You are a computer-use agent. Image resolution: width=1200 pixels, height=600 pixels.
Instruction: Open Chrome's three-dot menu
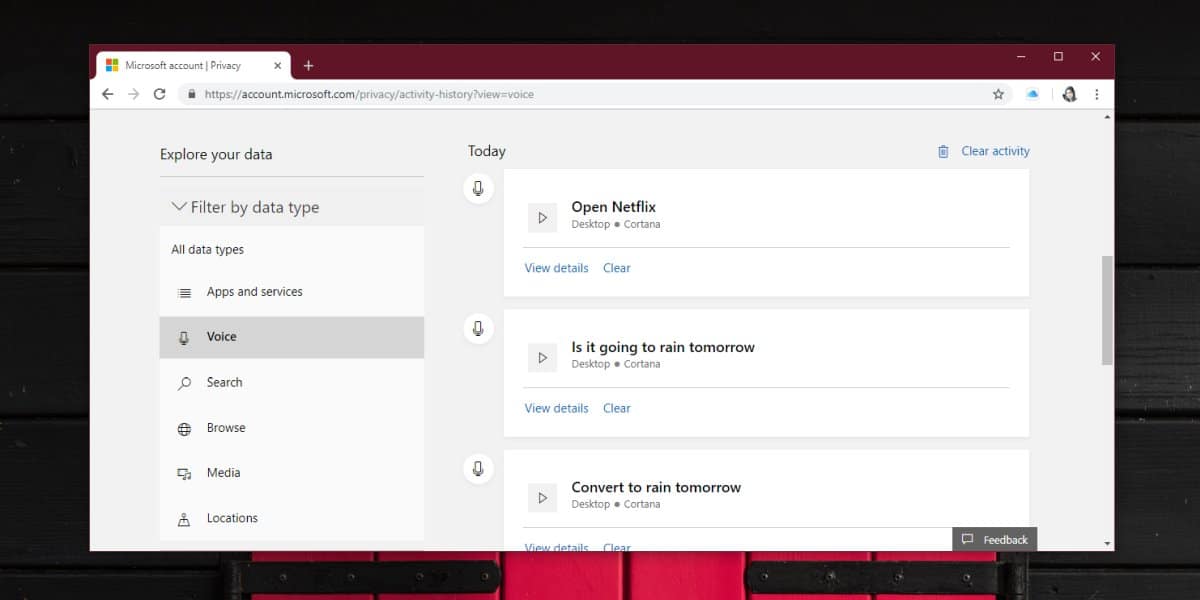[1097, 94]
